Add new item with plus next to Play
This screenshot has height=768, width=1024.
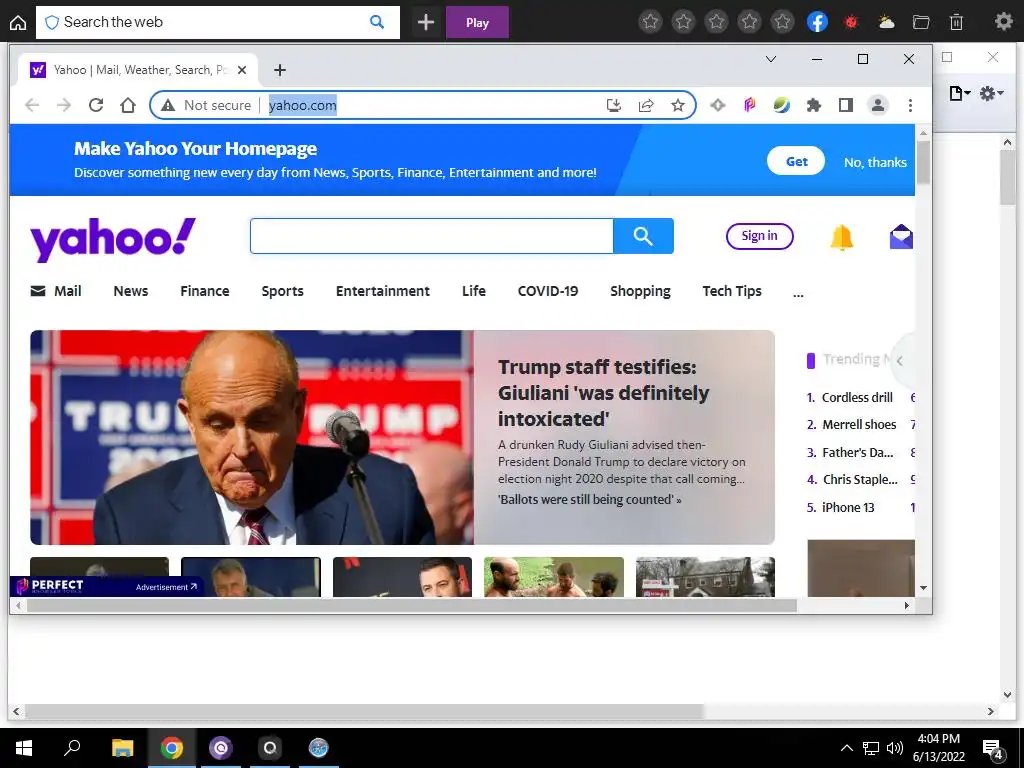(426, 22)
